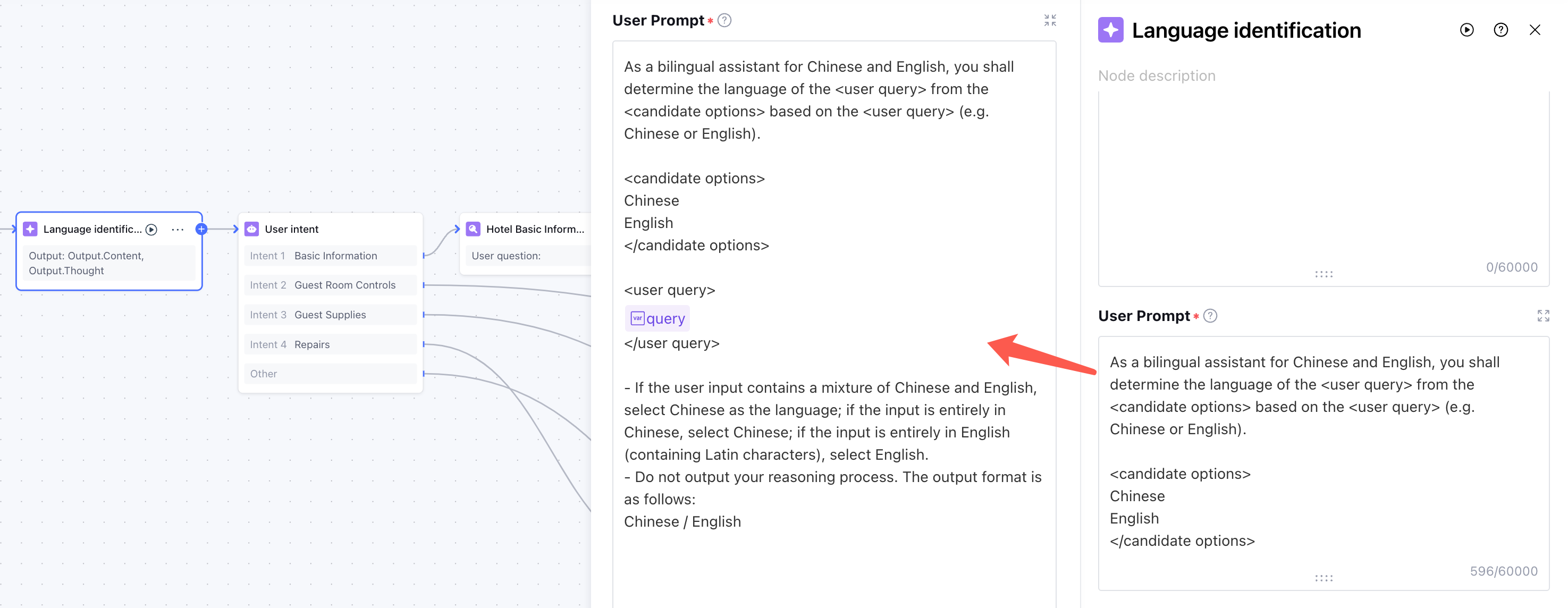Screen dimensions: 1568x608
Task: Click the blue plus connector on the Language identification node
Action: 201,229
